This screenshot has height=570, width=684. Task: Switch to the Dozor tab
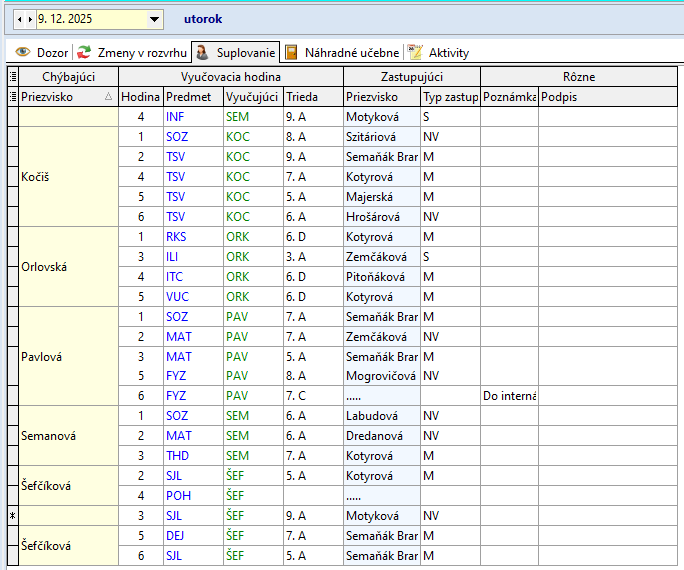(52, 52)
